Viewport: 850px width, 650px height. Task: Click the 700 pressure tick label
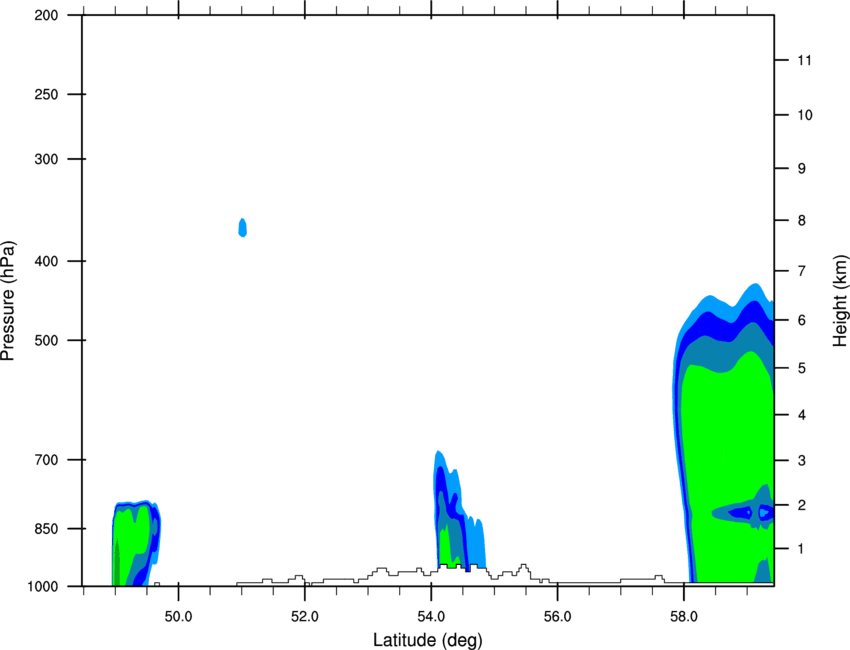(x=46, y=459)
